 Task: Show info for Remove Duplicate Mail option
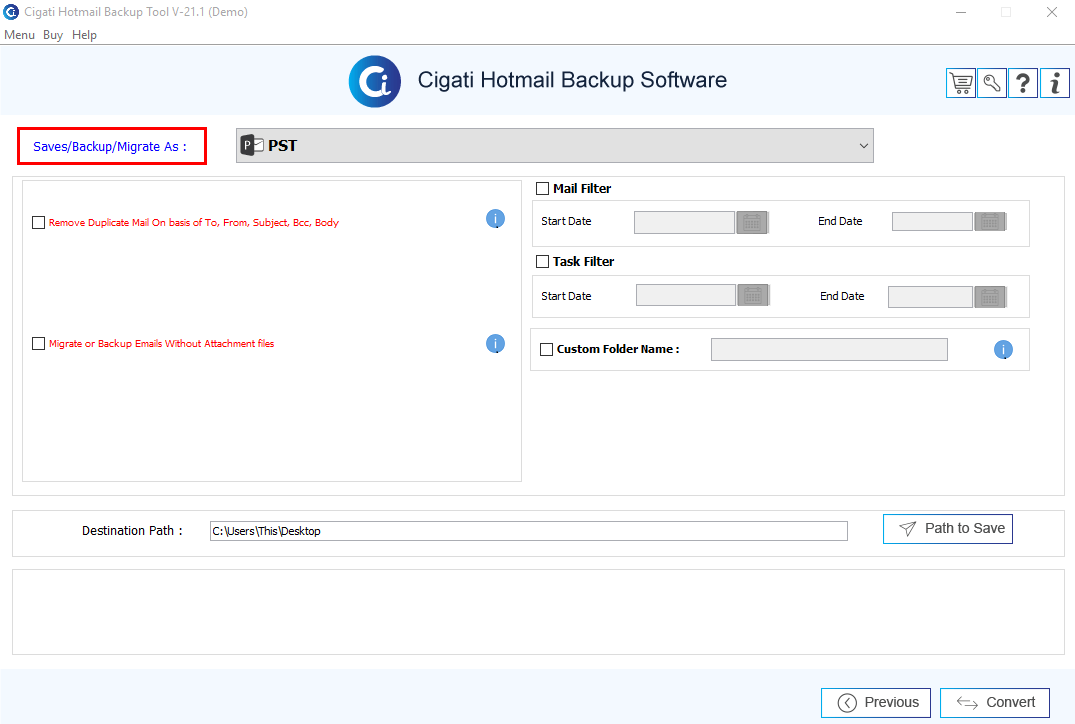point(495,219)
